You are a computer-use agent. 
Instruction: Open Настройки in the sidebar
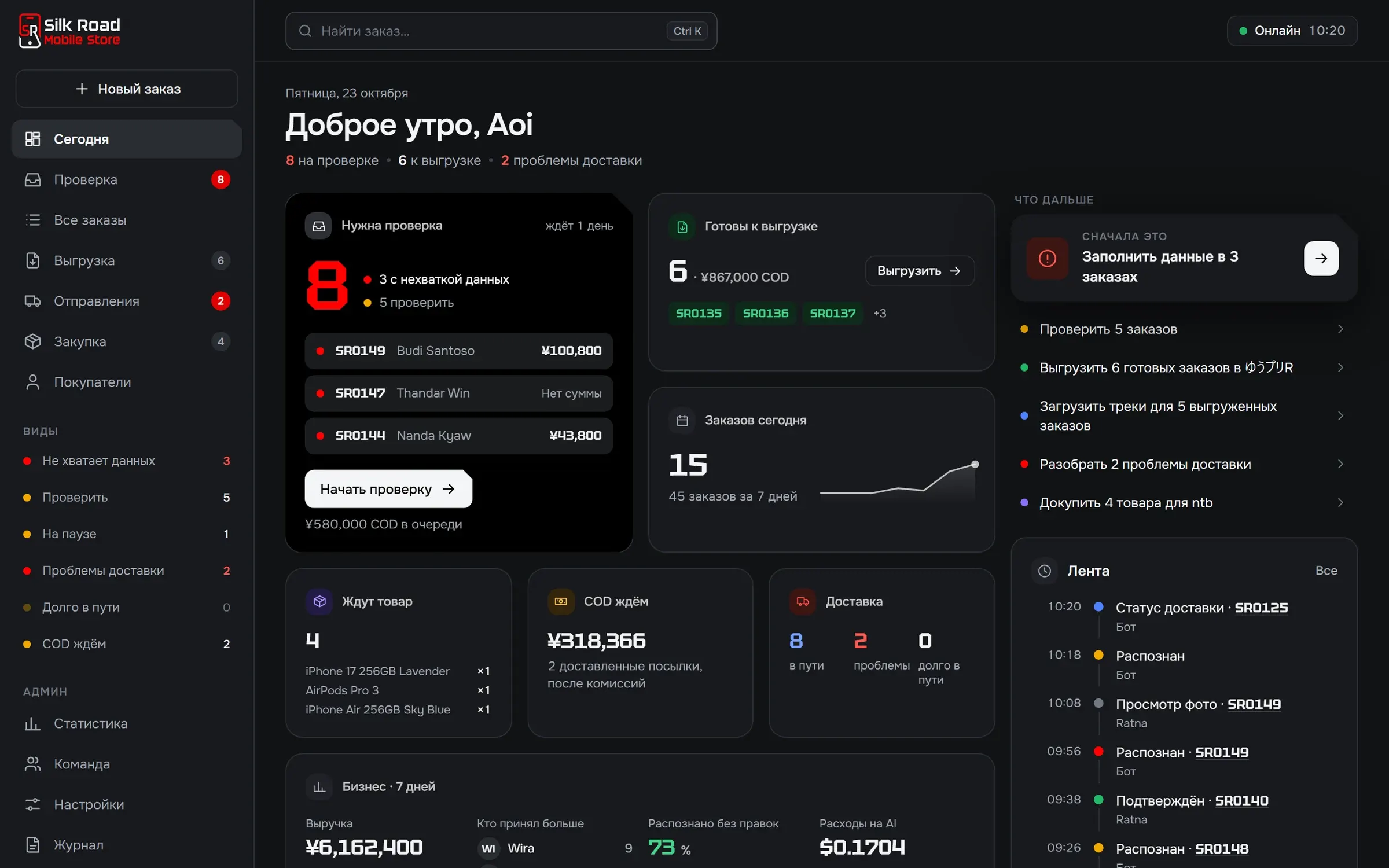coord(127,804)
